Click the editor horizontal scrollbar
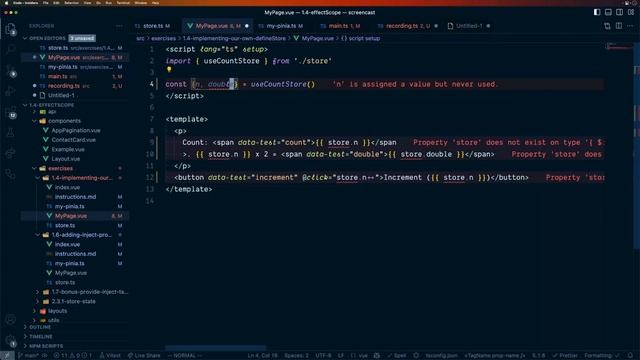Image resolution: width=640 pixels, height=360 pixels. pyautogui.click(x=216, y=348)
